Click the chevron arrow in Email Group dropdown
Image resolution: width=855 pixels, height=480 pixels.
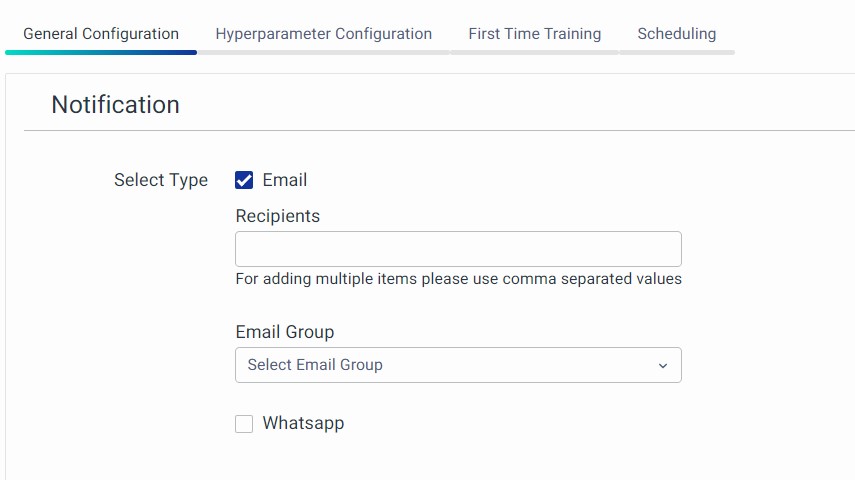662,366
